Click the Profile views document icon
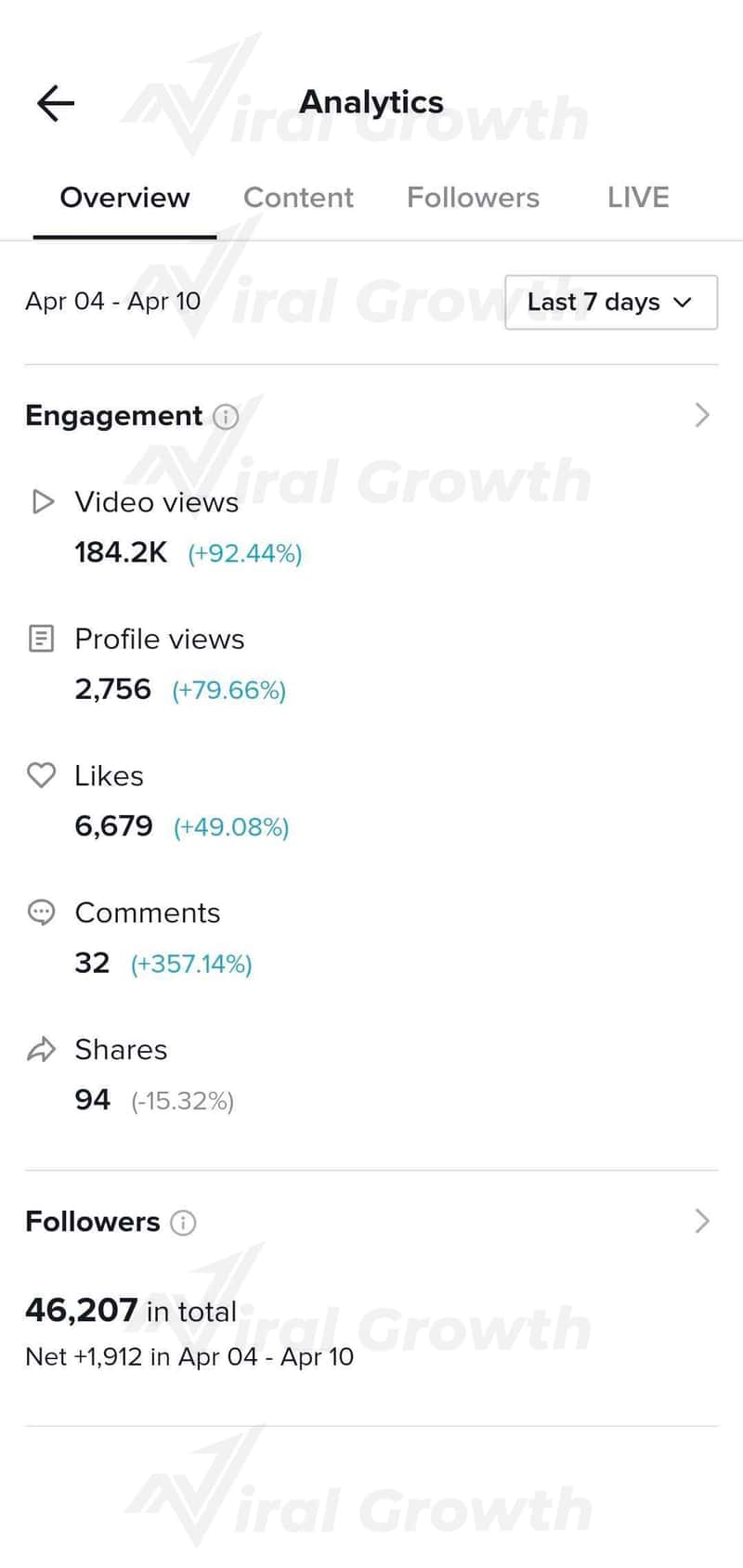 (x=42, y=639)
